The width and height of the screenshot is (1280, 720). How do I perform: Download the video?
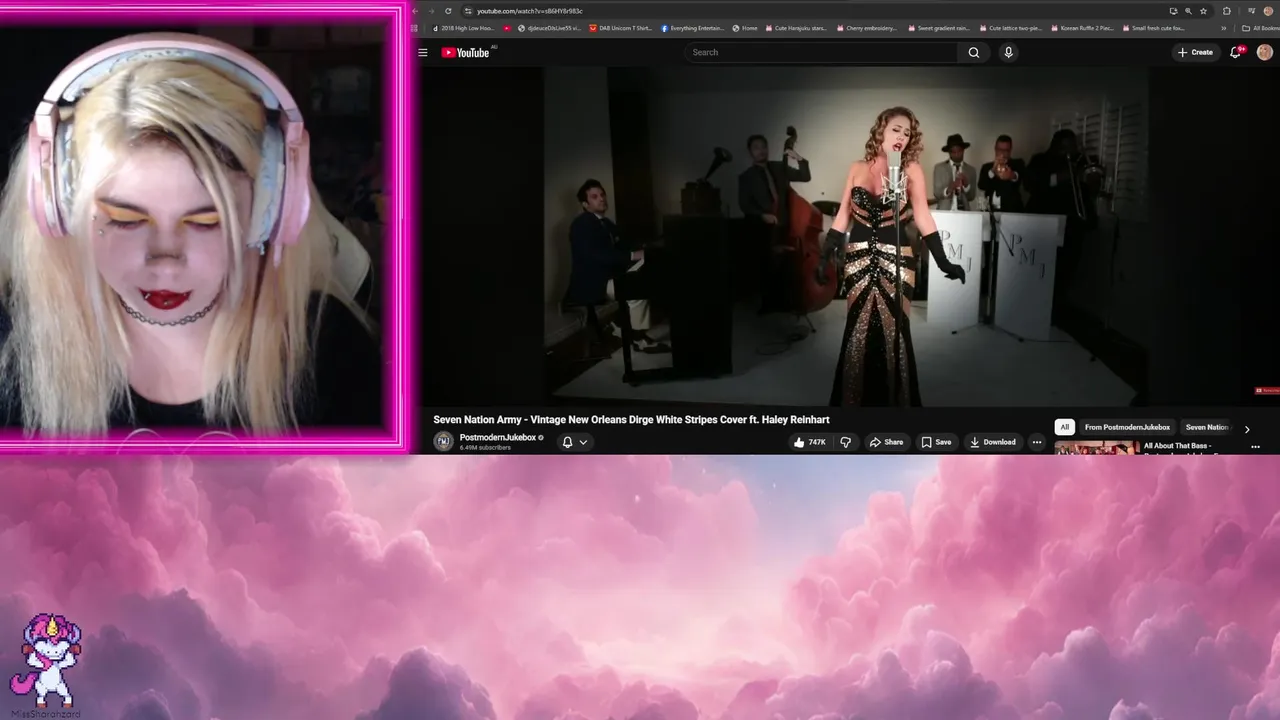coord(992,442)
